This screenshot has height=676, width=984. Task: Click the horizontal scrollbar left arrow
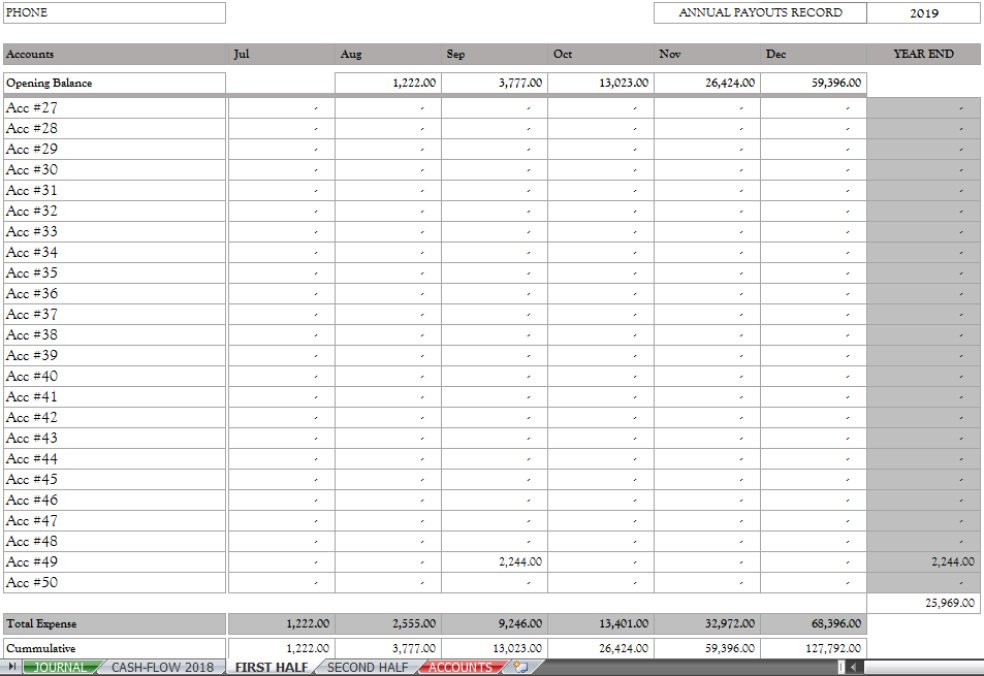[x=853, y=667]
